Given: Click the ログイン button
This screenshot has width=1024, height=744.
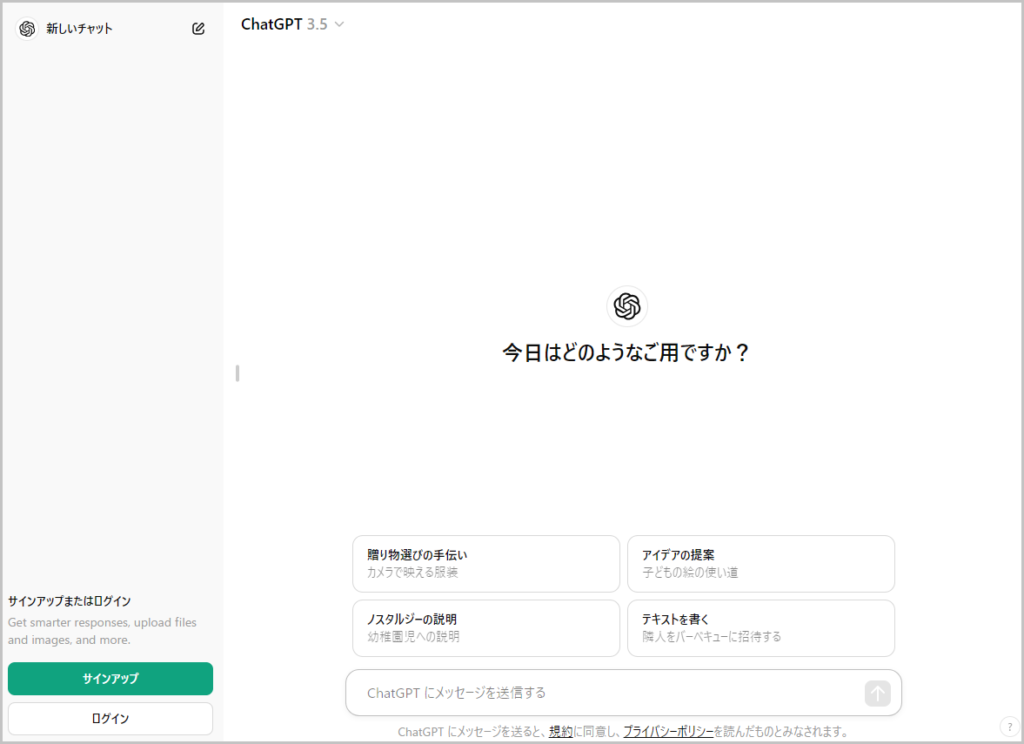Looking at the screenshot, I should pos(110,719).
